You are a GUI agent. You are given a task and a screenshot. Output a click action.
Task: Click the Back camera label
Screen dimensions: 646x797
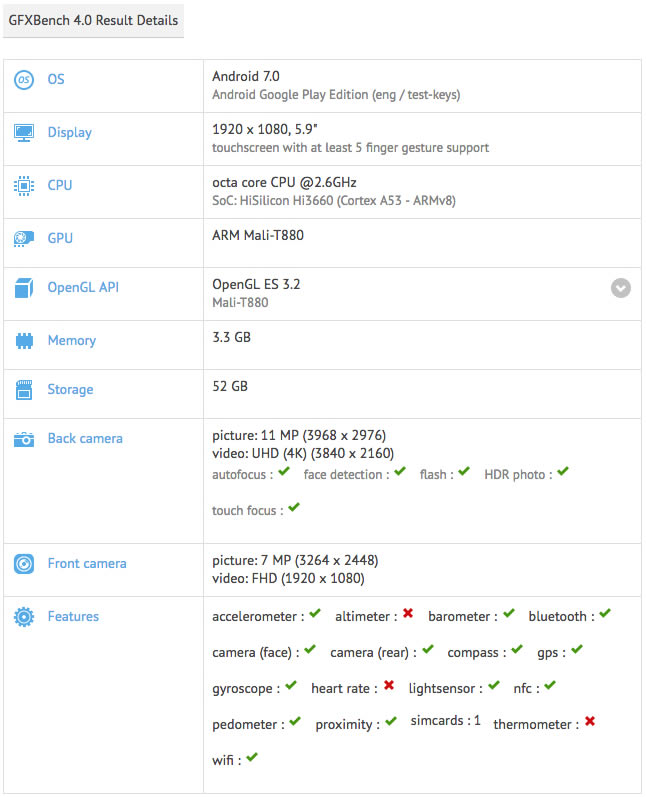(x=85, y=438)
